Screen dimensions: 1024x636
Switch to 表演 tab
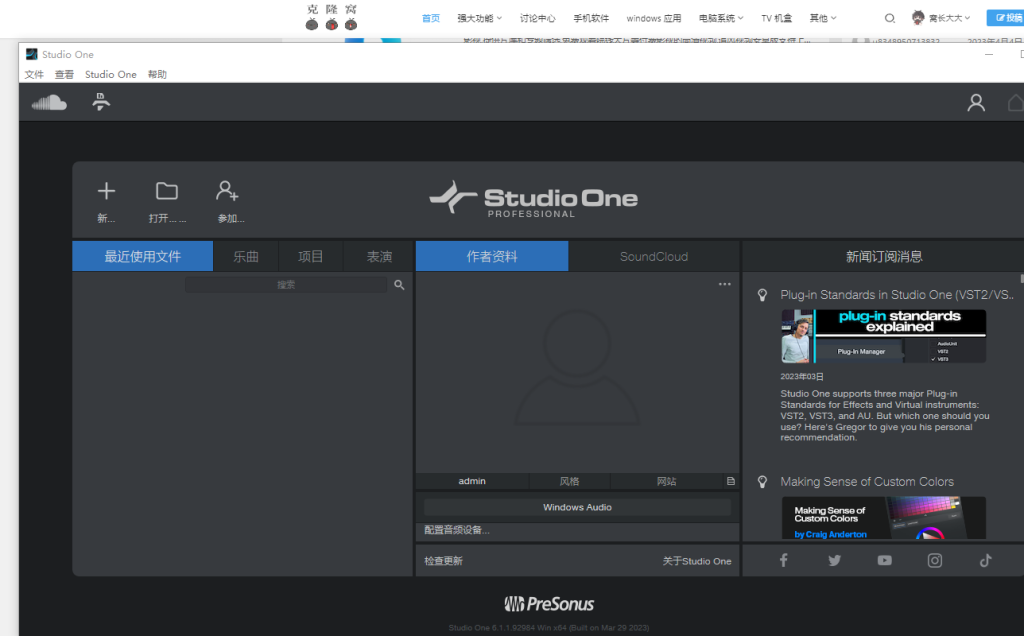379,256
